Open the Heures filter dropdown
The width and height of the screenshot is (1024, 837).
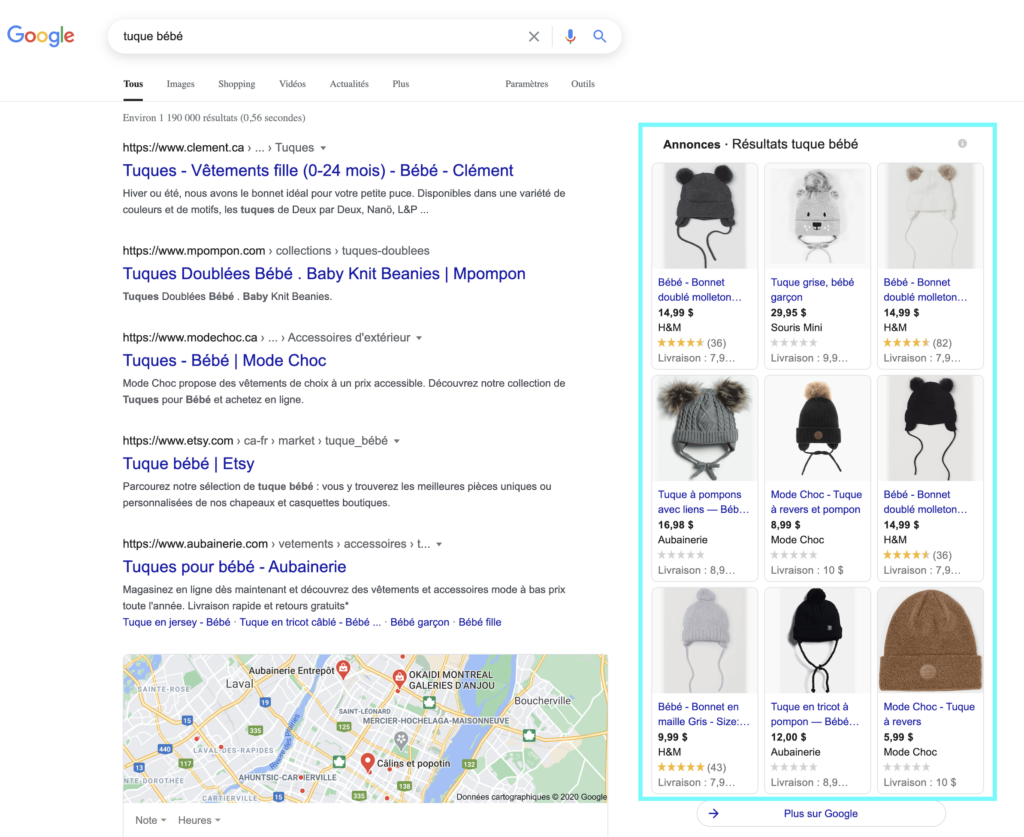(x=199, y=820)
